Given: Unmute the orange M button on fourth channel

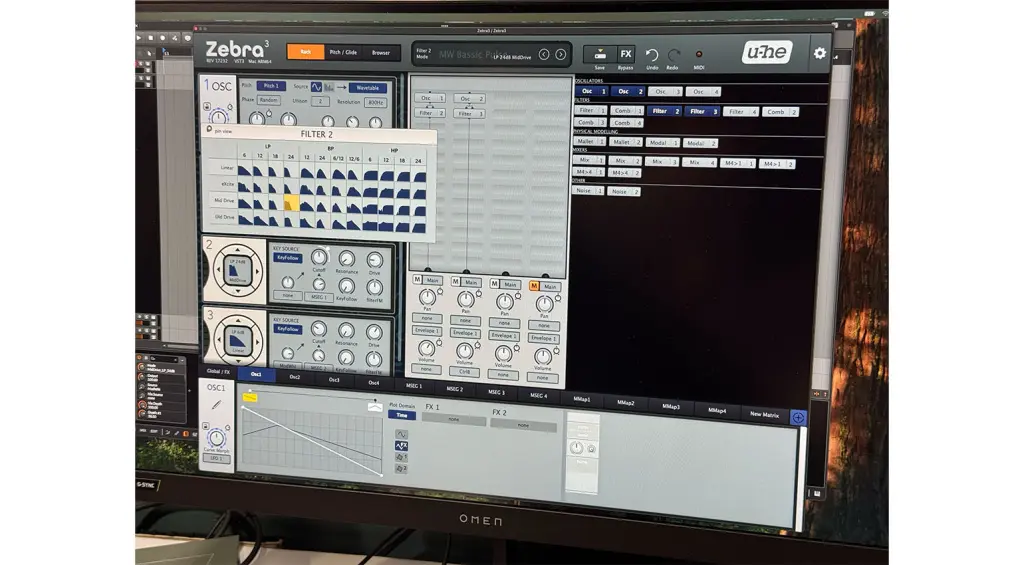Looking at the screenshot, I should tap(534, 284).
